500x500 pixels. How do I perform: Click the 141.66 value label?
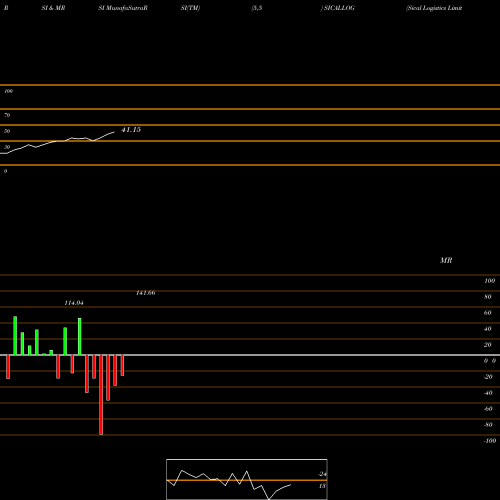(x=146, y=293)
